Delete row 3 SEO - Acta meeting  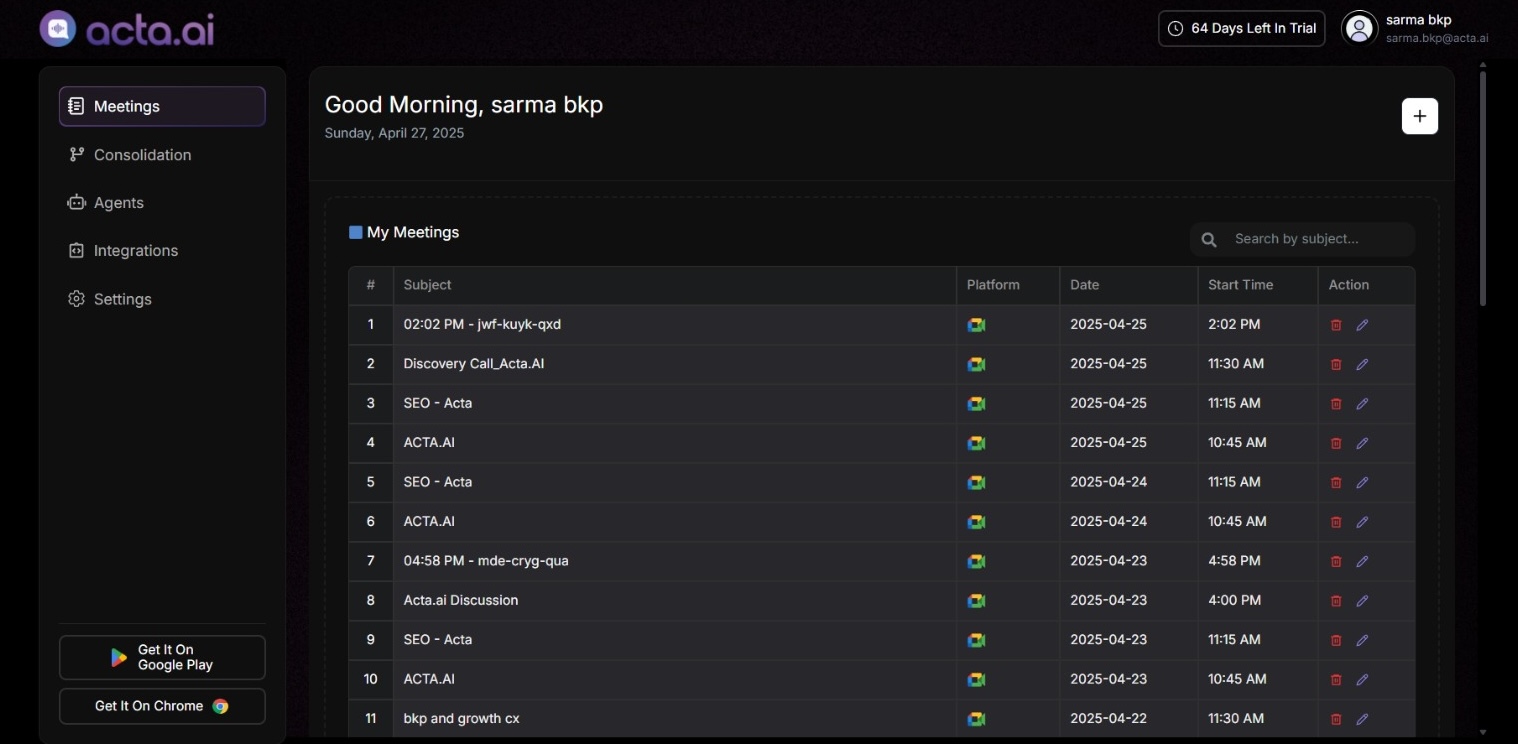tap(1336, 404)
